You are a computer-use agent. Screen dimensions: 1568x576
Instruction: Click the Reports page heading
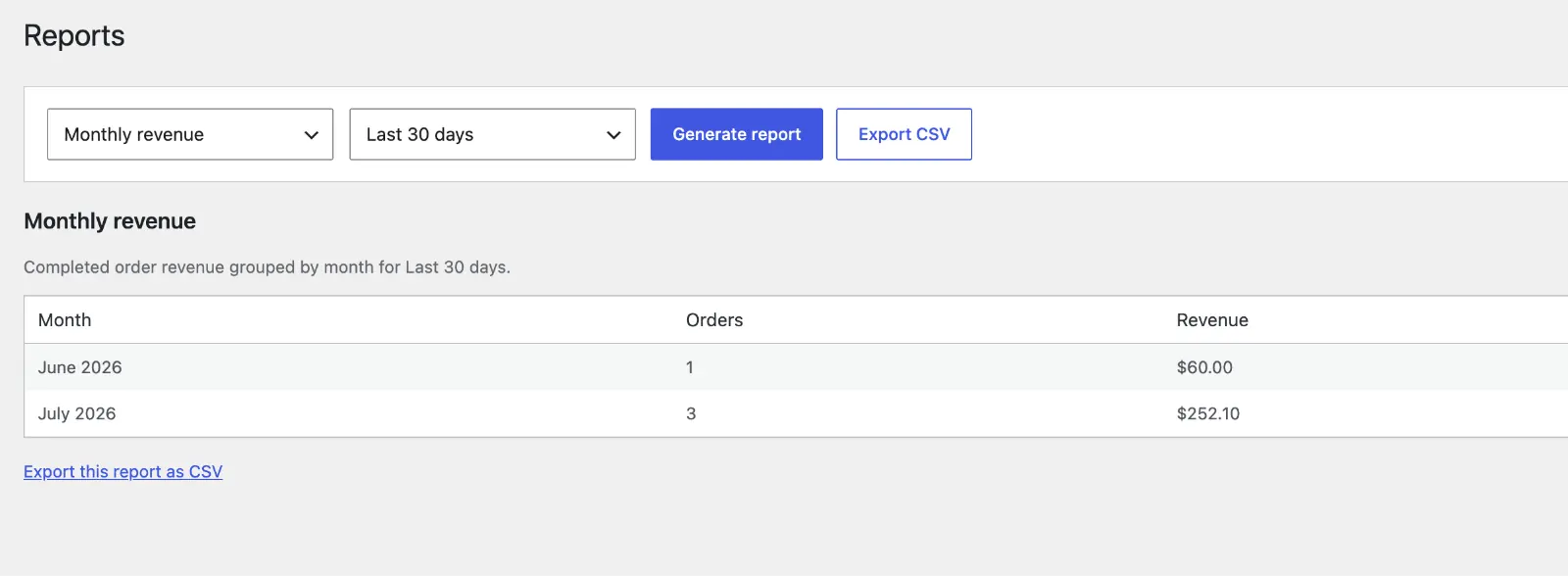click(x=74, y=36)
